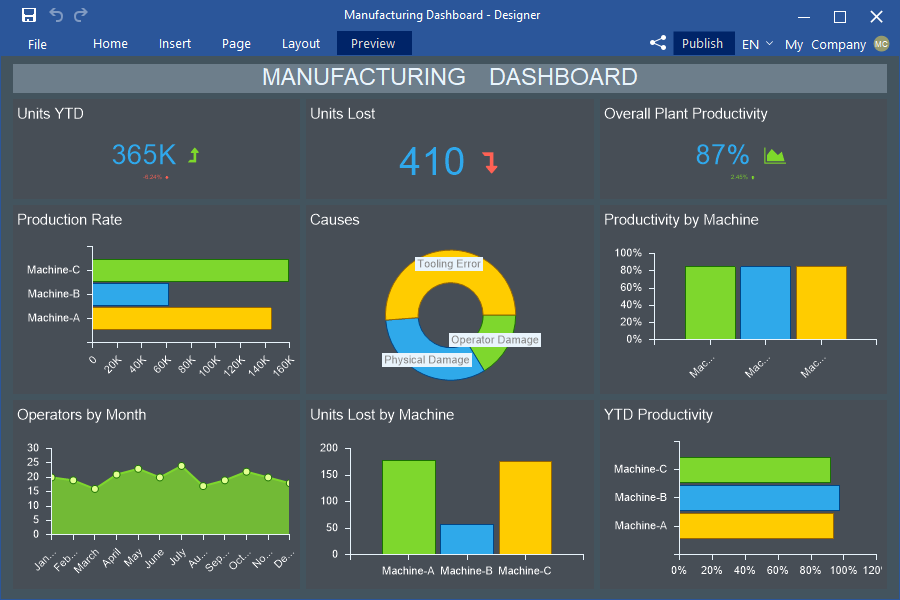Click the blue Machine-B bar in Production Rate

(x=130, y=294)
